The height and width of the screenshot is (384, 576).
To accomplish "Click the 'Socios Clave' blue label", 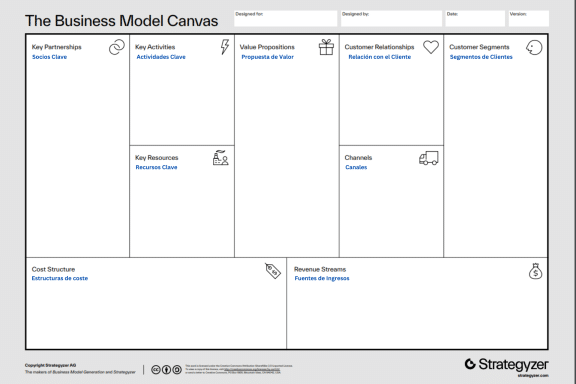I will (50, 57).
